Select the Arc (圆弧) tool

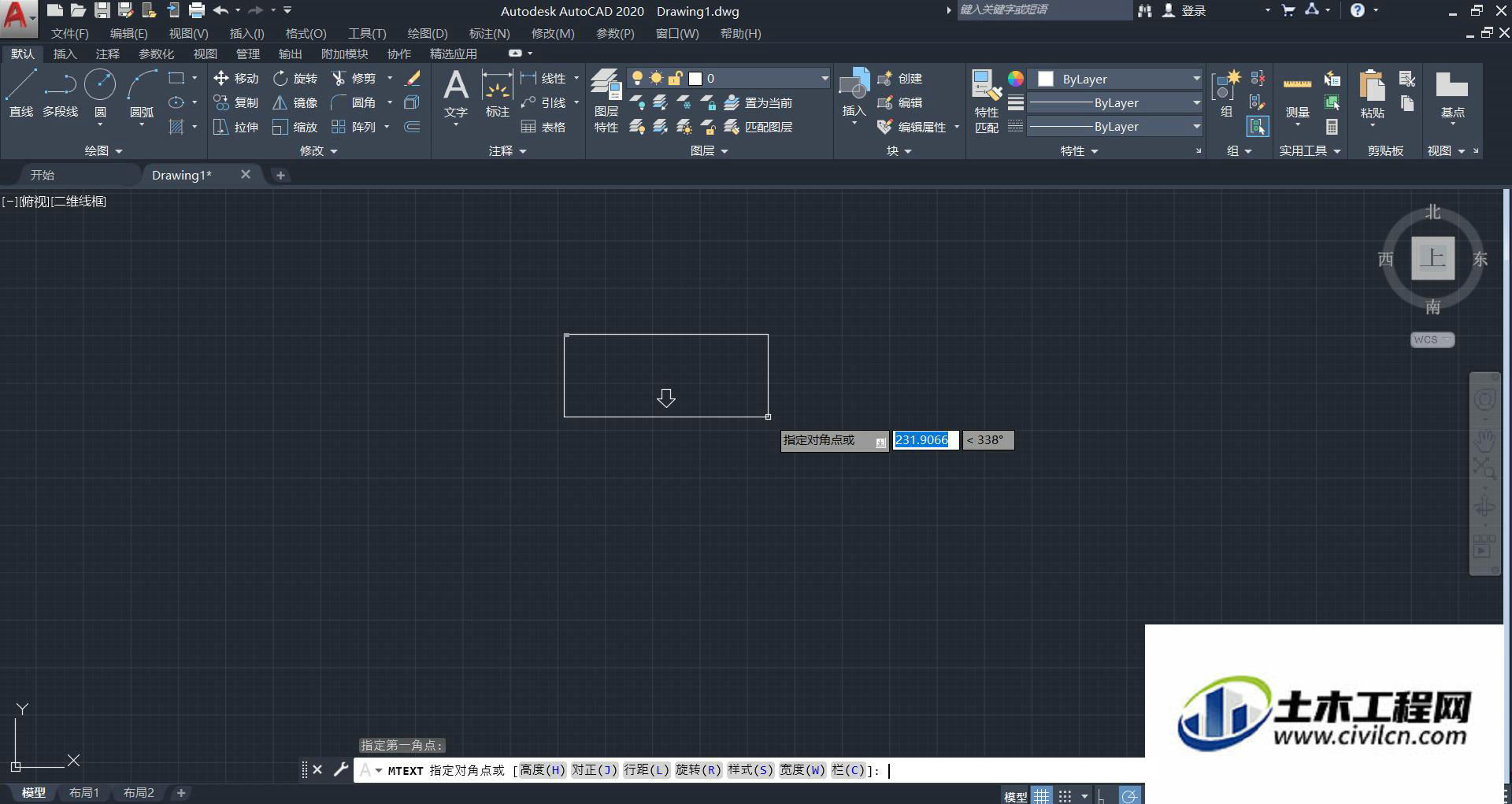coord(142,93)
